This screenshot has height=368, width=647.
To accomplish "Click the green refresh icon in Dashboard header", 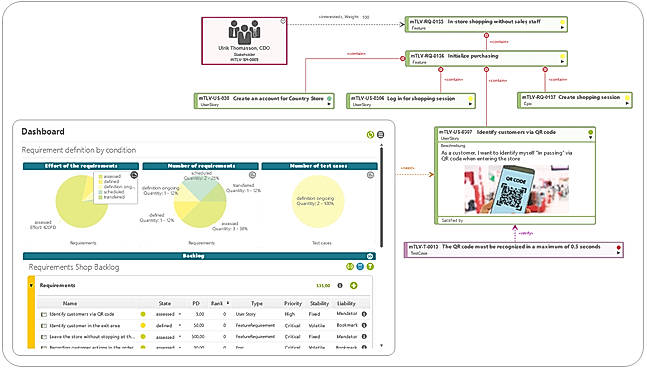I will click(370, 134).
